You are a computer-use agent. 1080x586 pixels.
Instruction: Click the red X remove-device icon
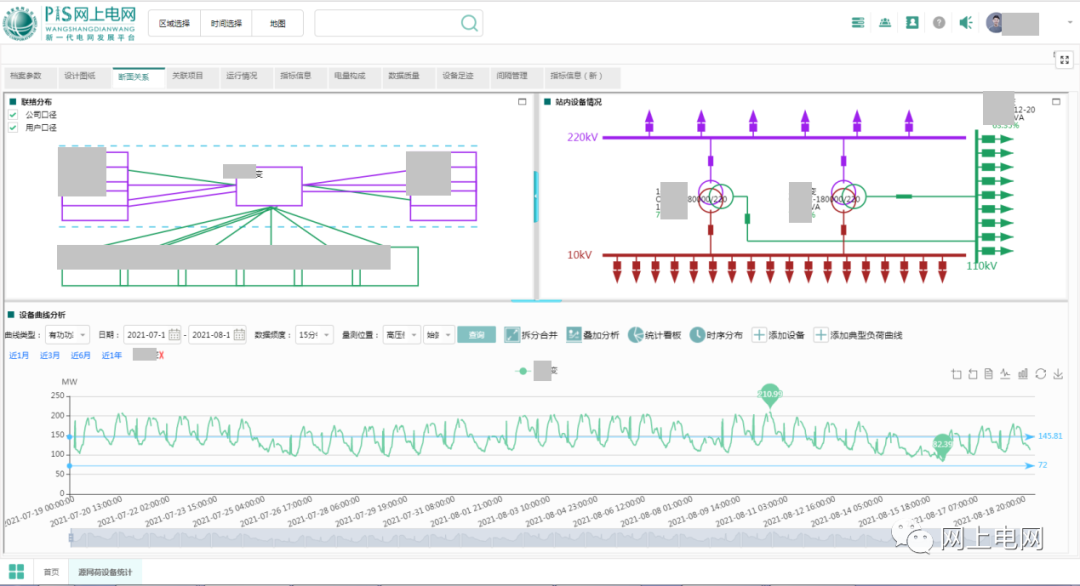point(160,355)
